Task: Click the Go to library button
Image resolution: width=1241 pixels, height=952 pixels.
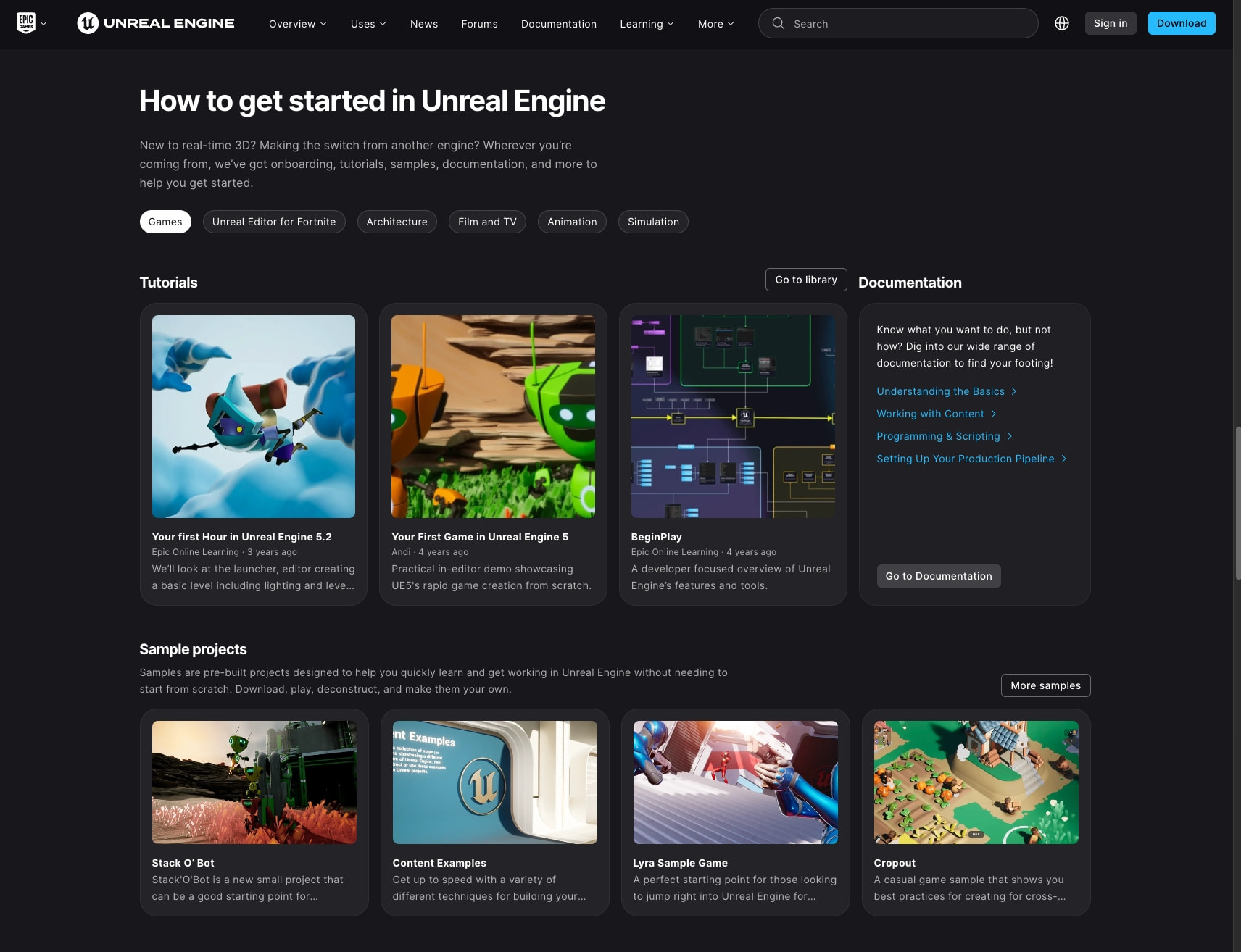Action: 806,280
